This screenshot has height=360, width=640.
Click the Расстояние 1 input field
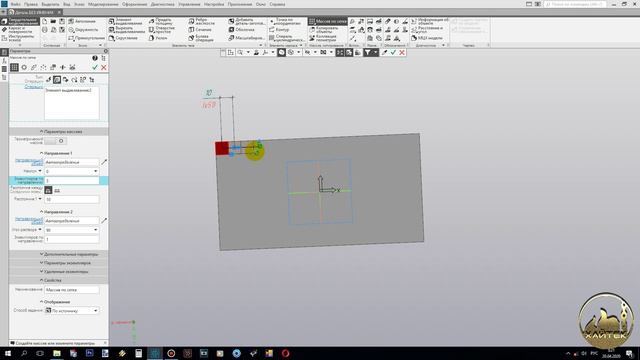(x=72, y=200)
